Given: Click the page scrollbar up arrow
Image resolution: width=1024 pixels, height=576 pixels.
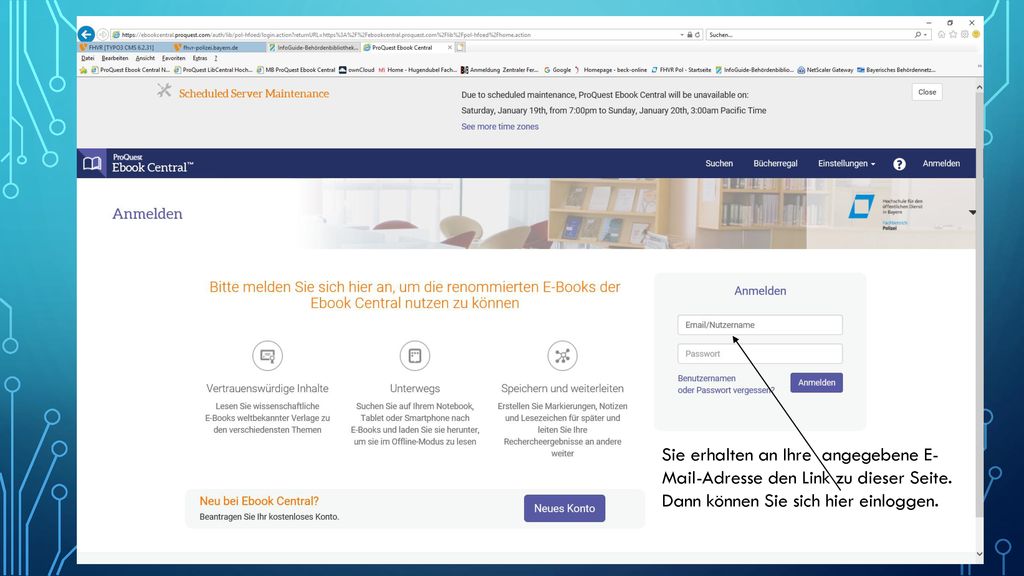Looking at the screenshot, I should pos(979,87).
